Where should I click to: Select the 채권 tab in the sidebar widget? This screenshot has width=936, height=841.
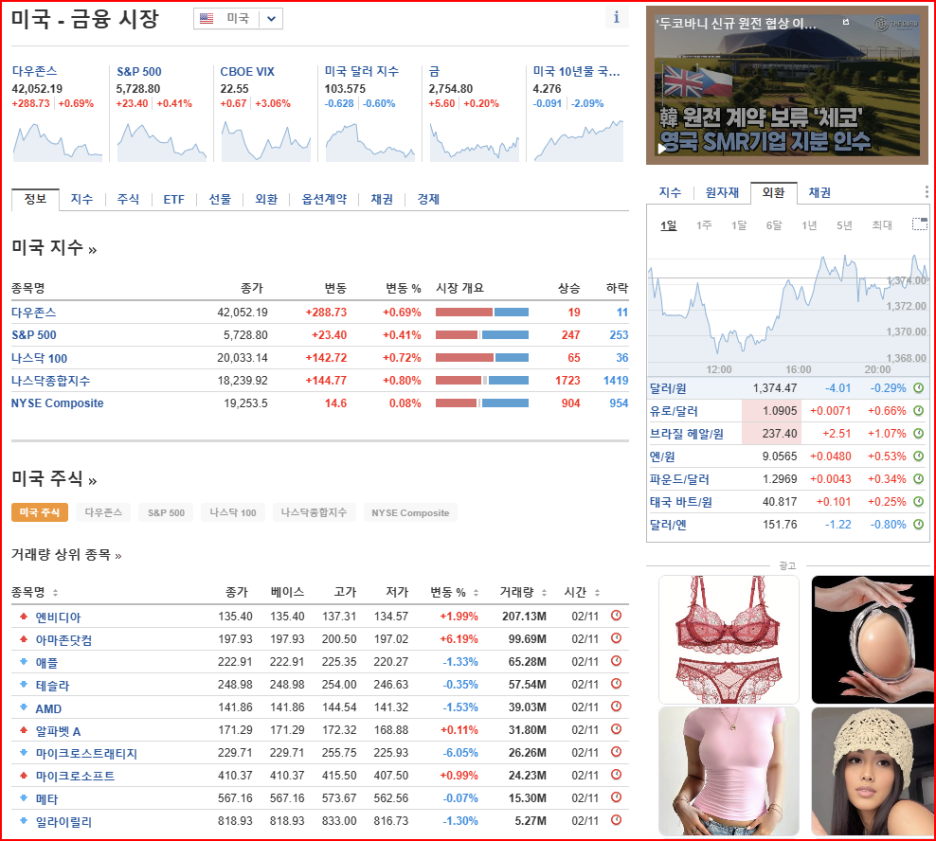[820, 192]
